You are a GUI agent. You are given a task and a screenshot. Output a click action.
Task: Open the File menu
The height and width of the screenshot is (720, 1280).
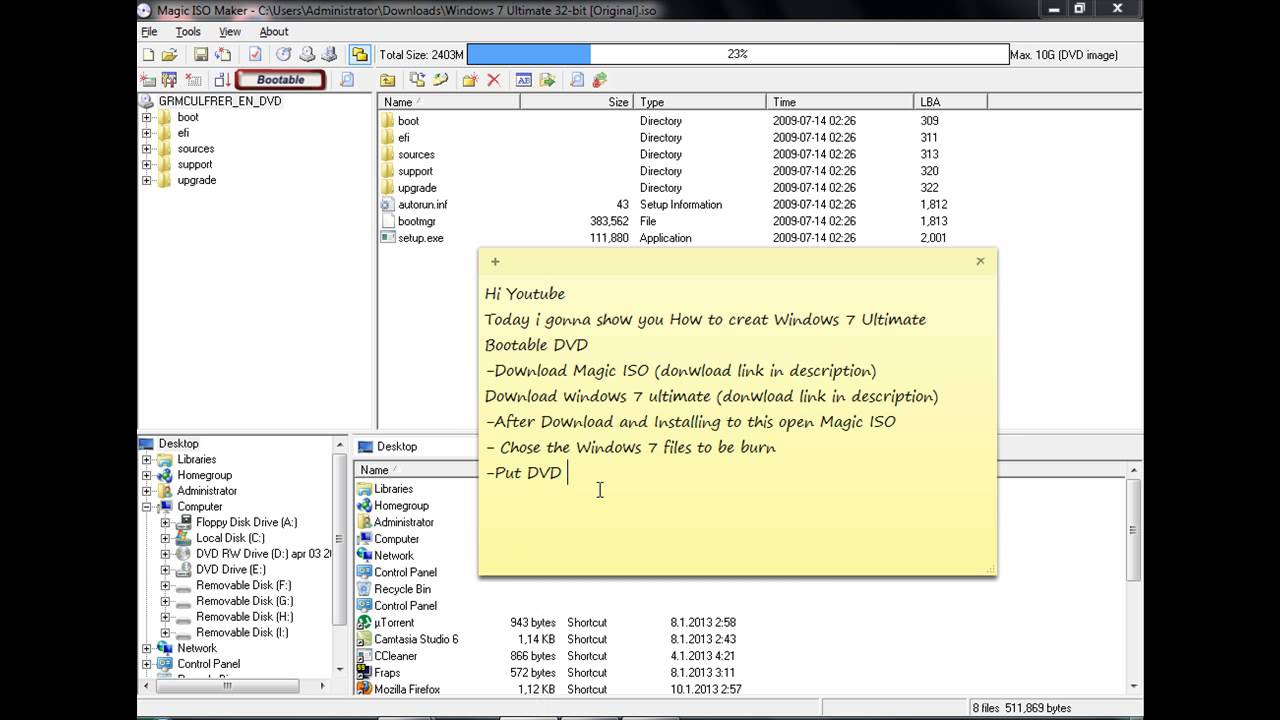click(x=149, y=32)
